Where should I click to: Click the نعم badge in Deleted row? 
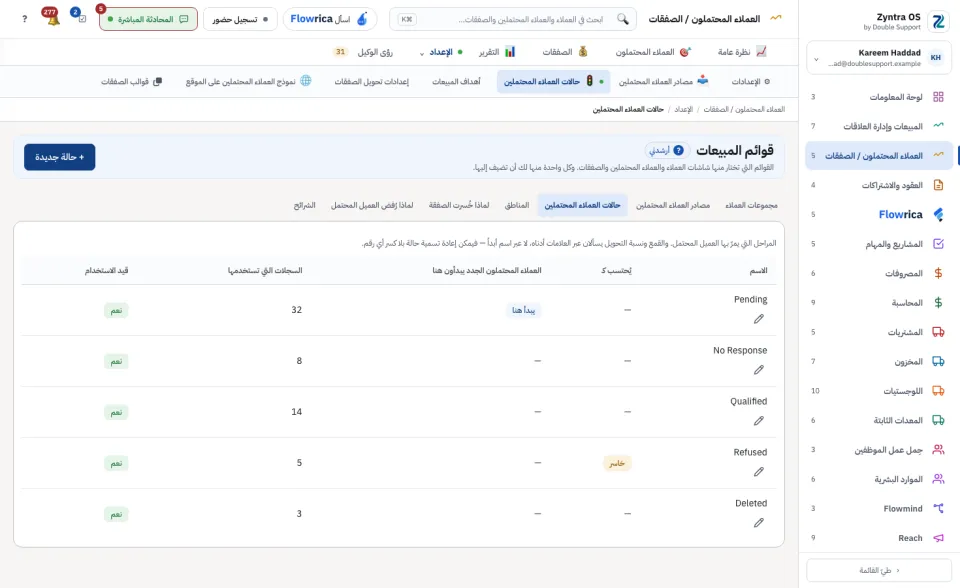click(x=116, y=514)
